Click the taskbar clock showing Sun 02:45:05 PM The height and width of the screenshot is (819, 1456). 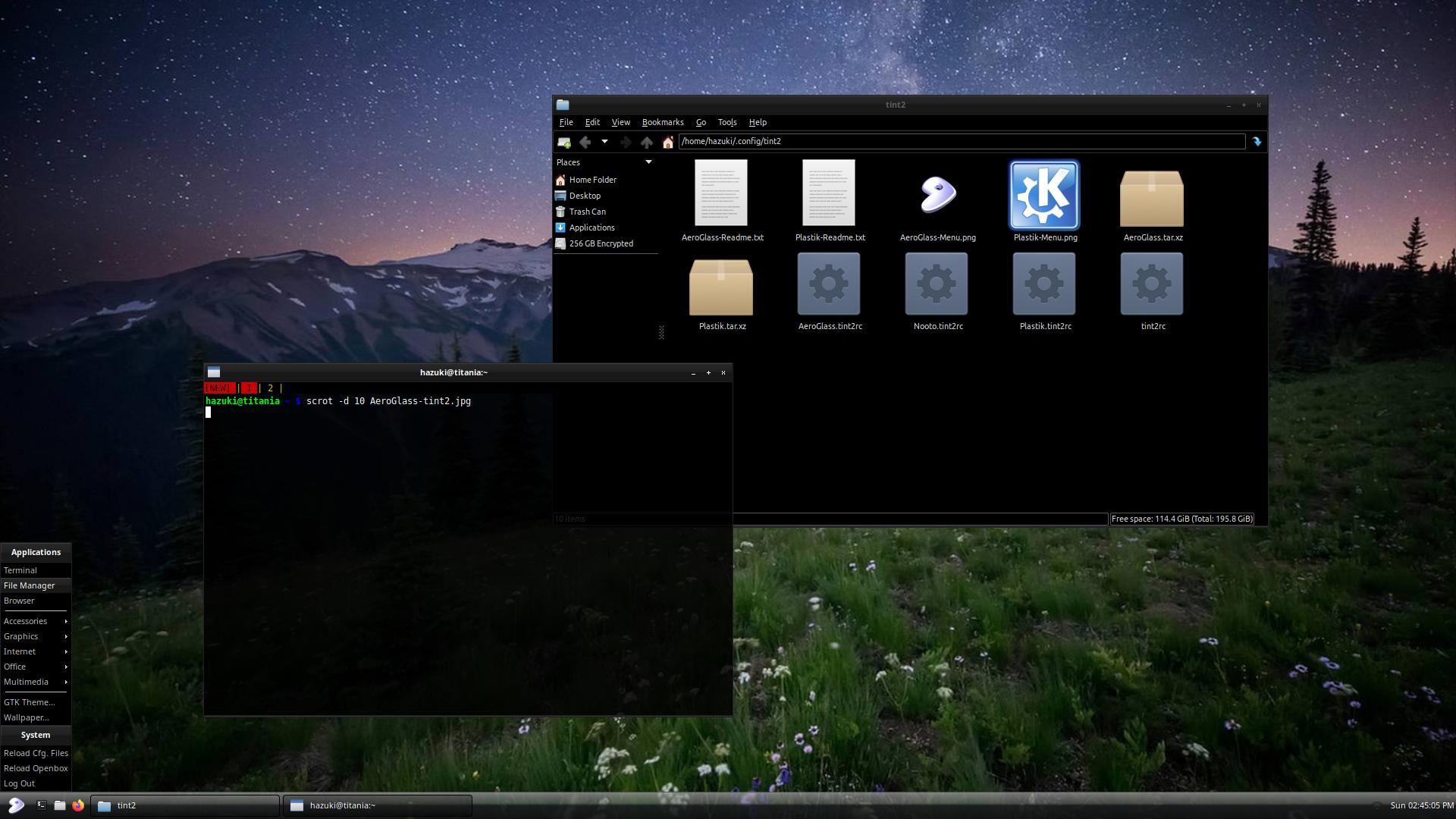(x=1422, y=805)
